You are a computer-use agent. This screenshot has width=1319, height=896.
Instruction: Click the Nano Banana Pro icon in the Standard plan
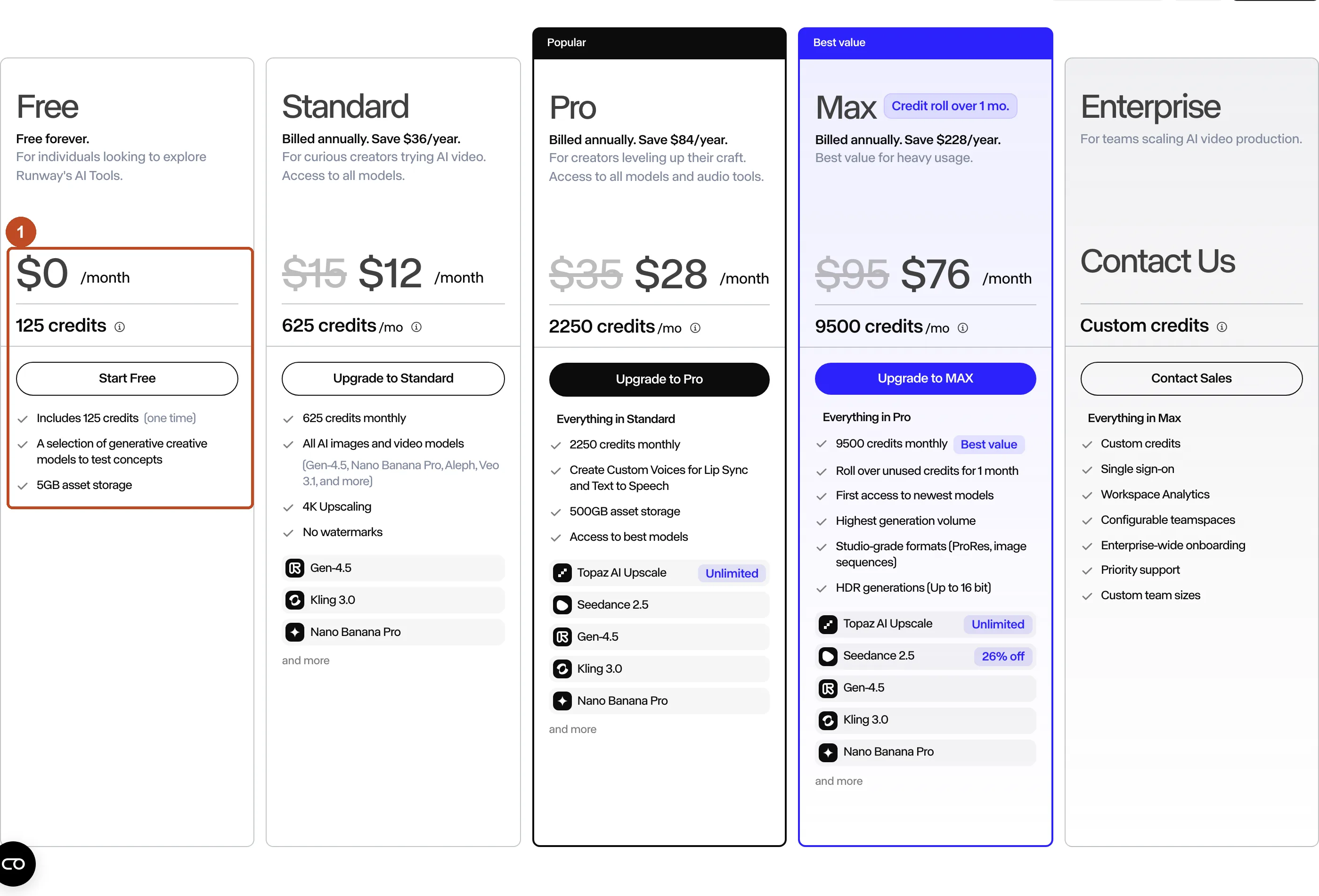click(x=294, y=632)
